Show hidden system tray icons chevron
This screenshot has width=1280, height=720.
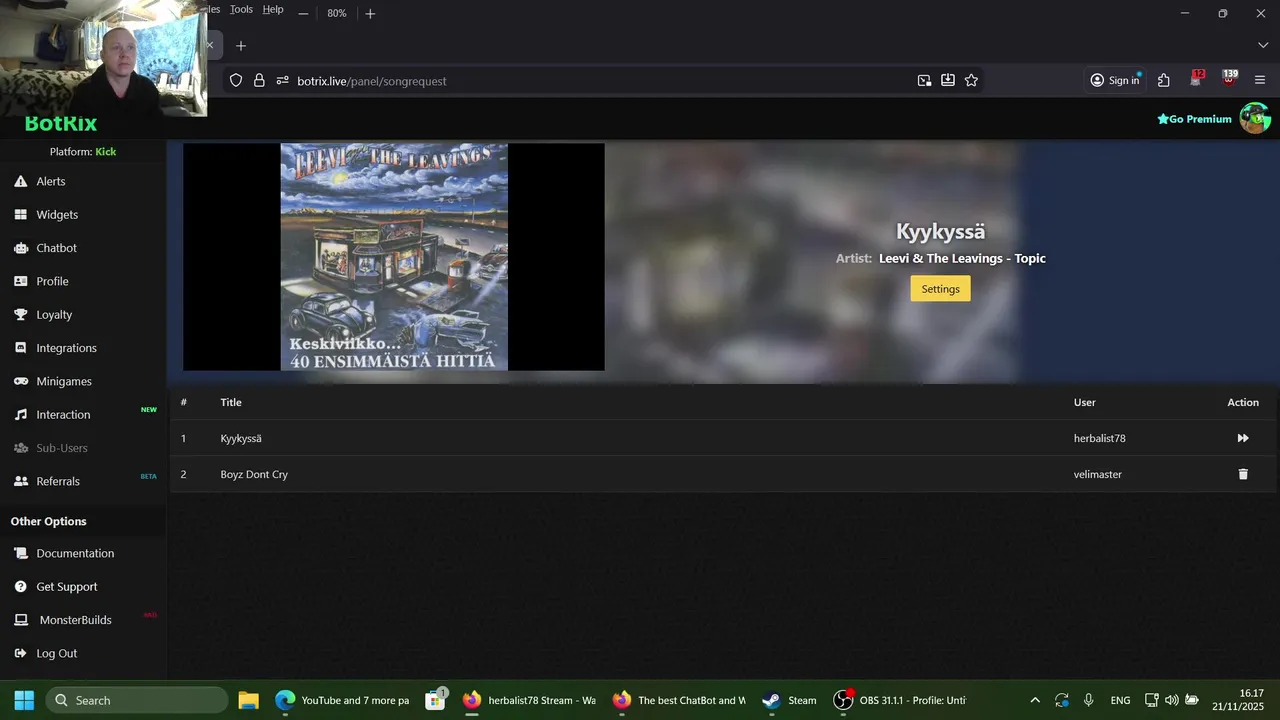point(1034,700)
